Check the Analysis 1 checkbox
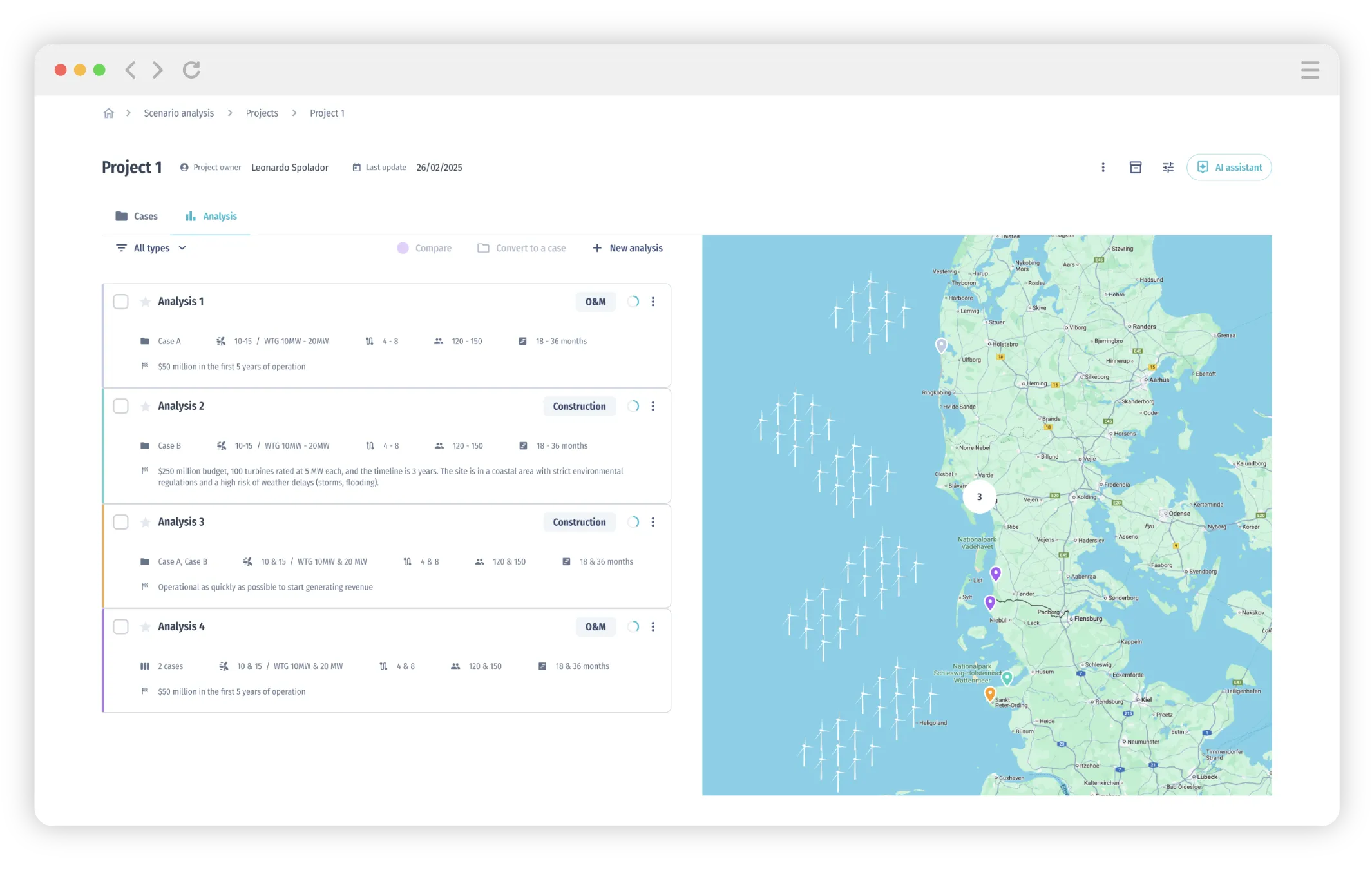The height and width of the screenshot is (870, 1372). (120, 302)
